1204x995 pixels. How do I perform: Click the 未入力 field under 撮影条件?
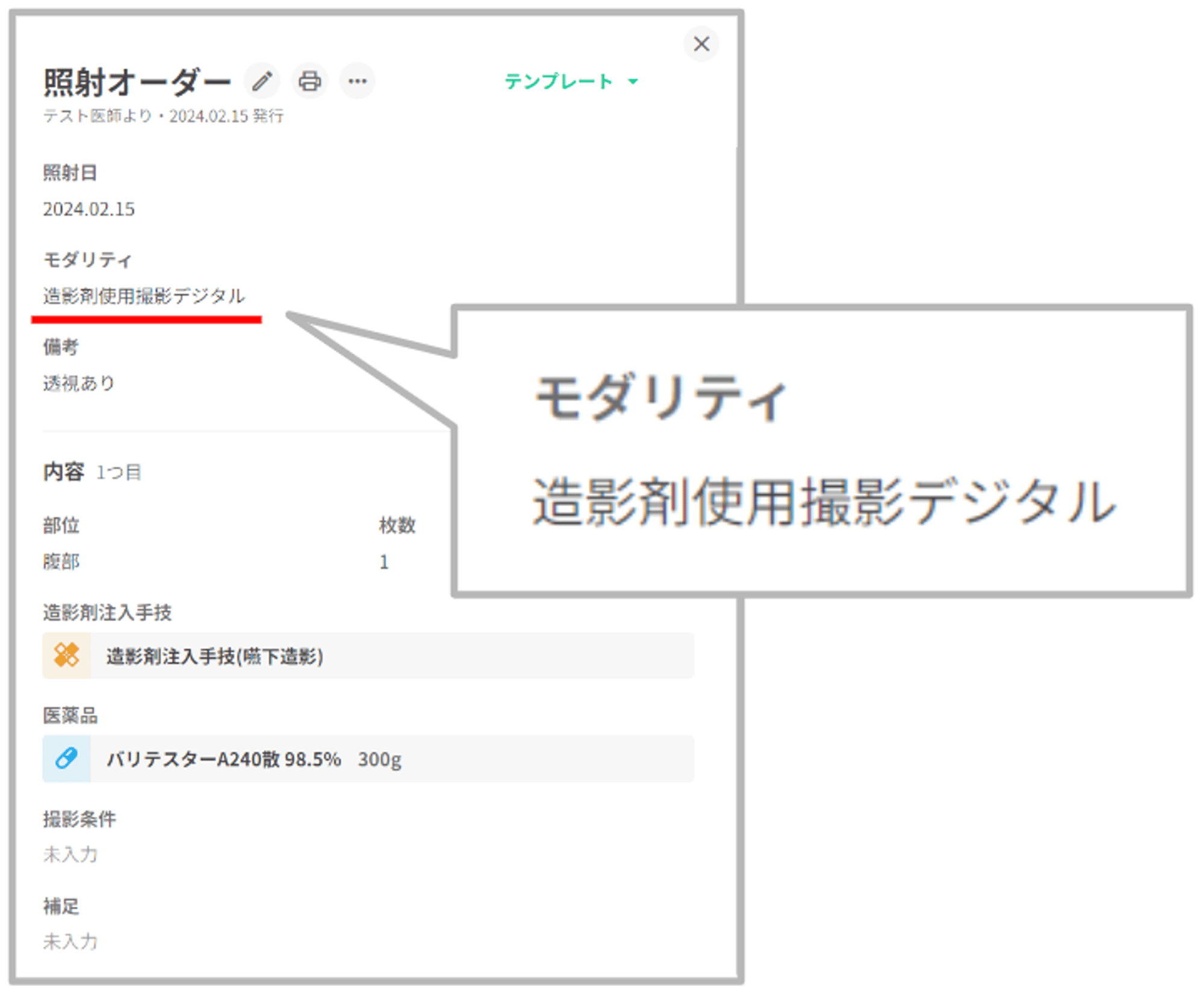[x=70, y=854]
